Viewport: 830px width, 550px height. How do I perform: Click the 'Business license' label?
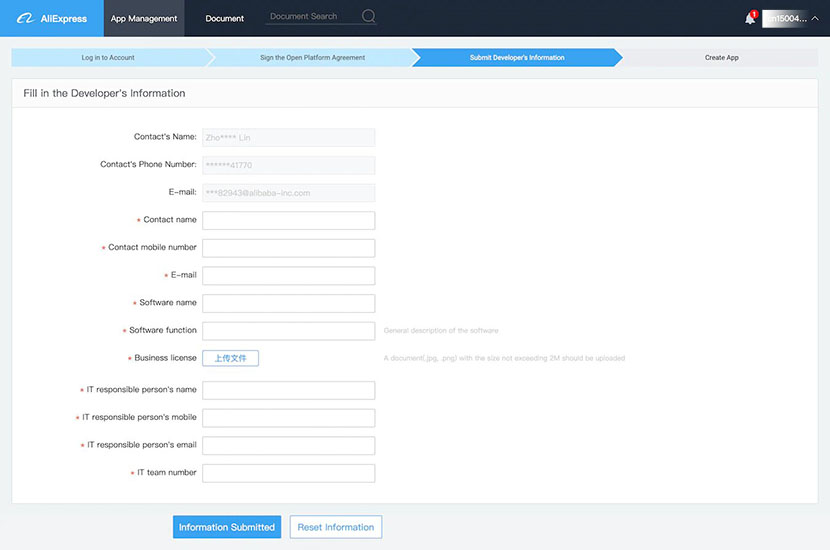coord(165,358)
